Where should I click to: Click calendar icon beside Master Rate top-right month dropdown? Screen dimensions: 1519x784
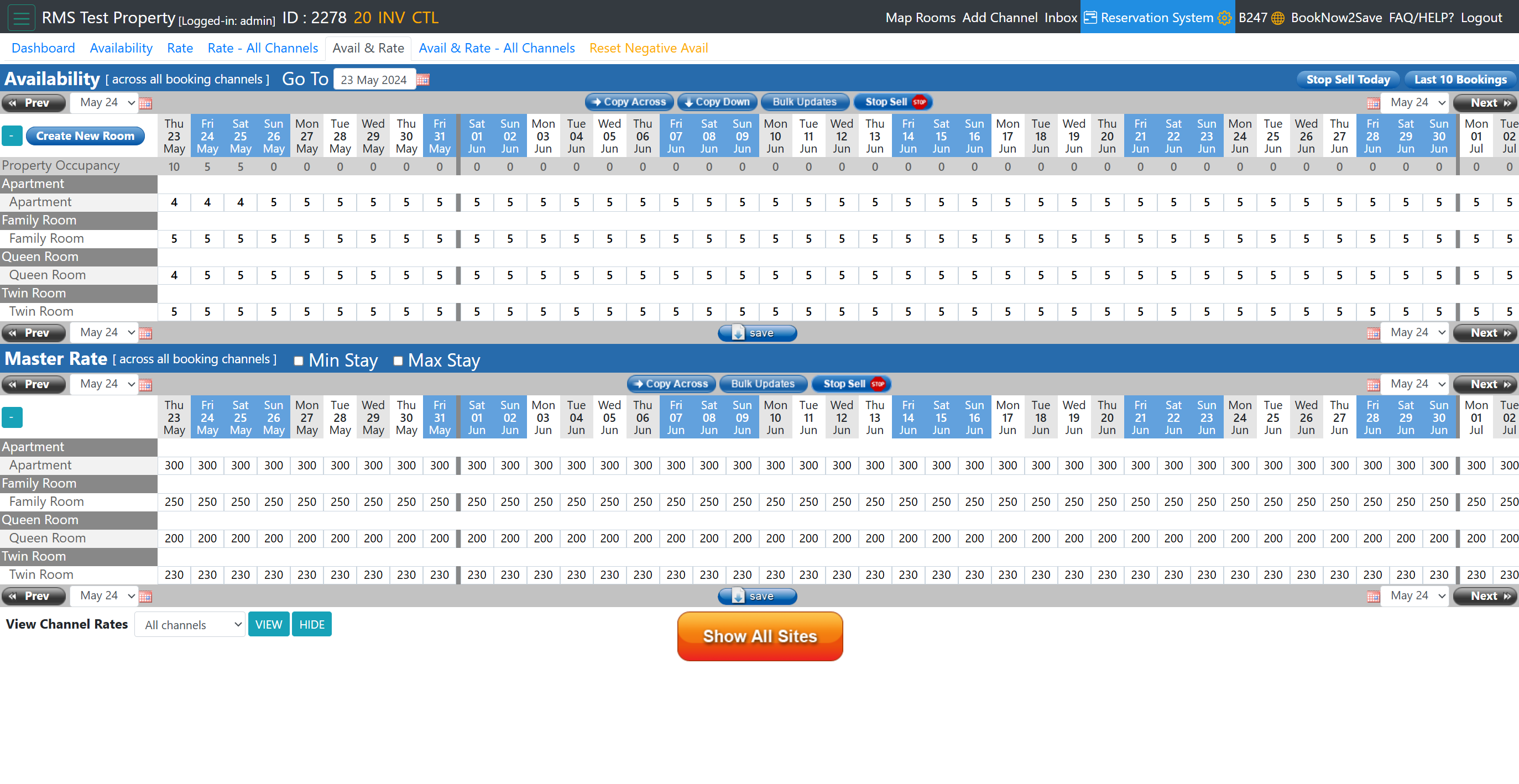(1374, 384)
